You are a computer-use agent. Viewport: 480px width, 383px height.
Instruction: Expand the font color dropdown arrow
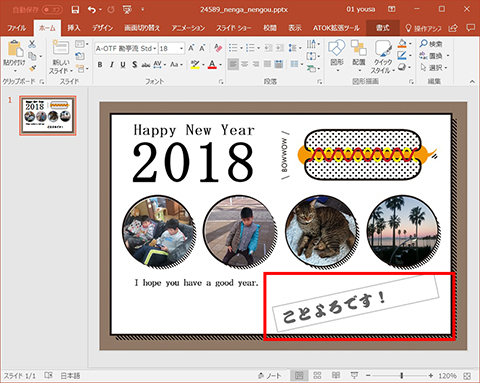click(221, 65)
